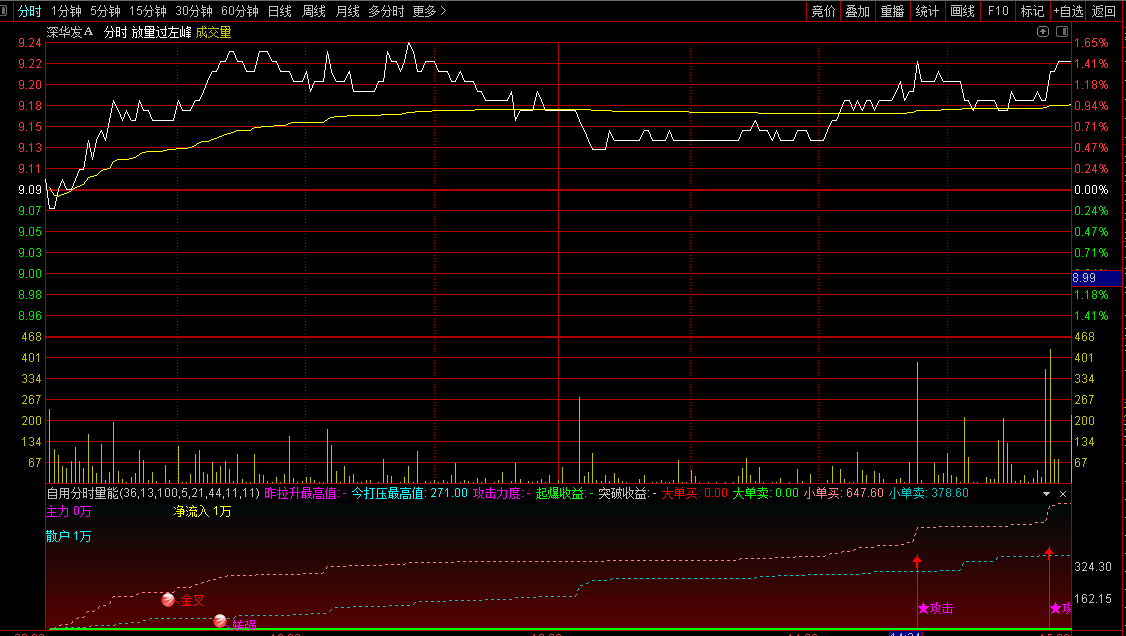Toggle the side panel icon above the chart
Image resolution: width=1126 pixels, height=636 pixels.
click(x=1062, y=32)
